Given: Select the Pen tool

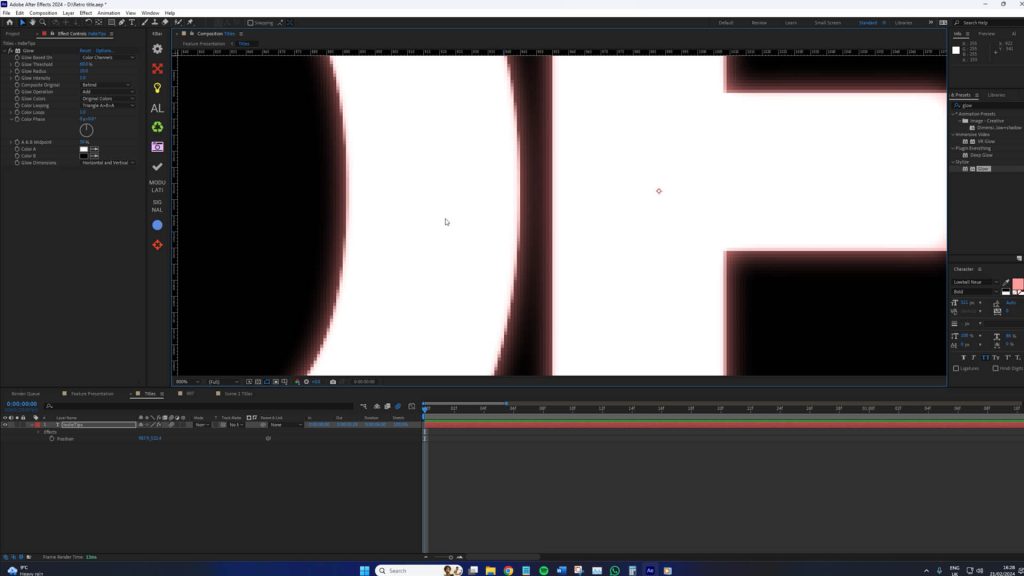Looking at the screenshot, I should point(121,22).
